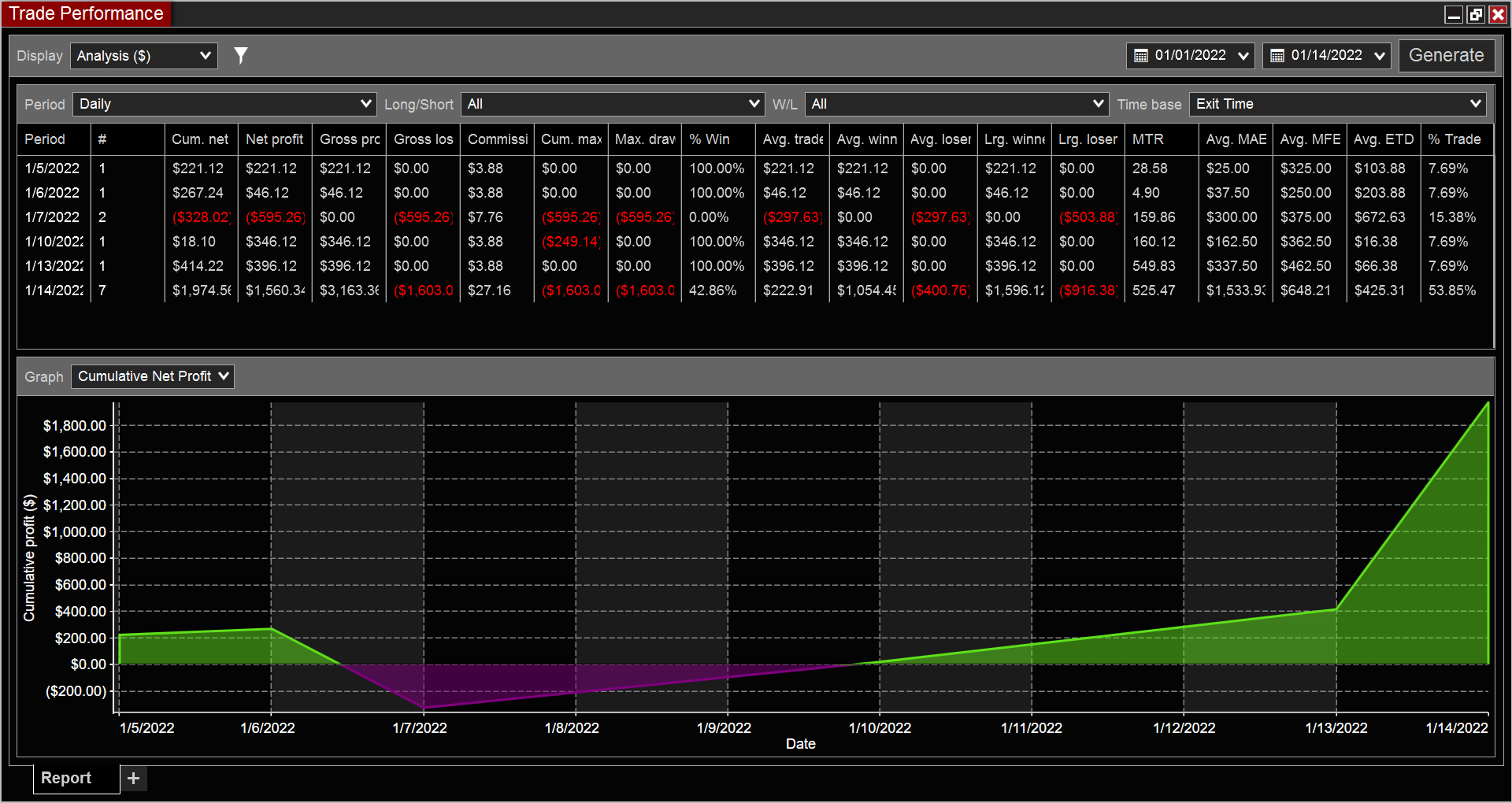The height and width of the screenshot is (803, 1512).
Task: Open the end date calendar icon
Action: (x=1277, y=56)
